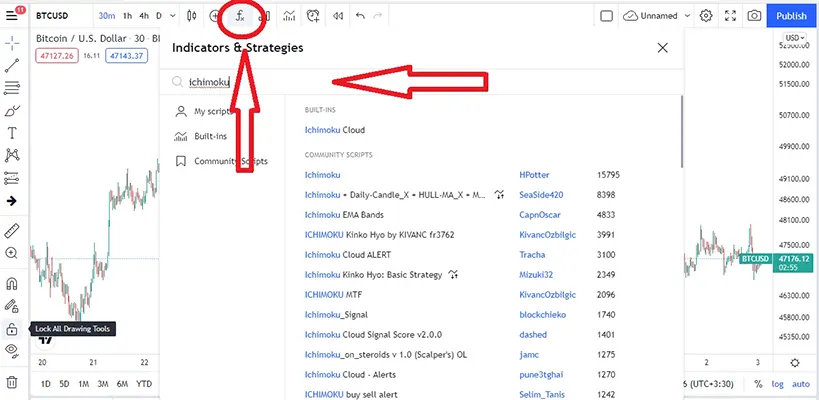Select the 30m timeframe
The height and width of the screenshot is (400, 819).
(x=107, y=16)
